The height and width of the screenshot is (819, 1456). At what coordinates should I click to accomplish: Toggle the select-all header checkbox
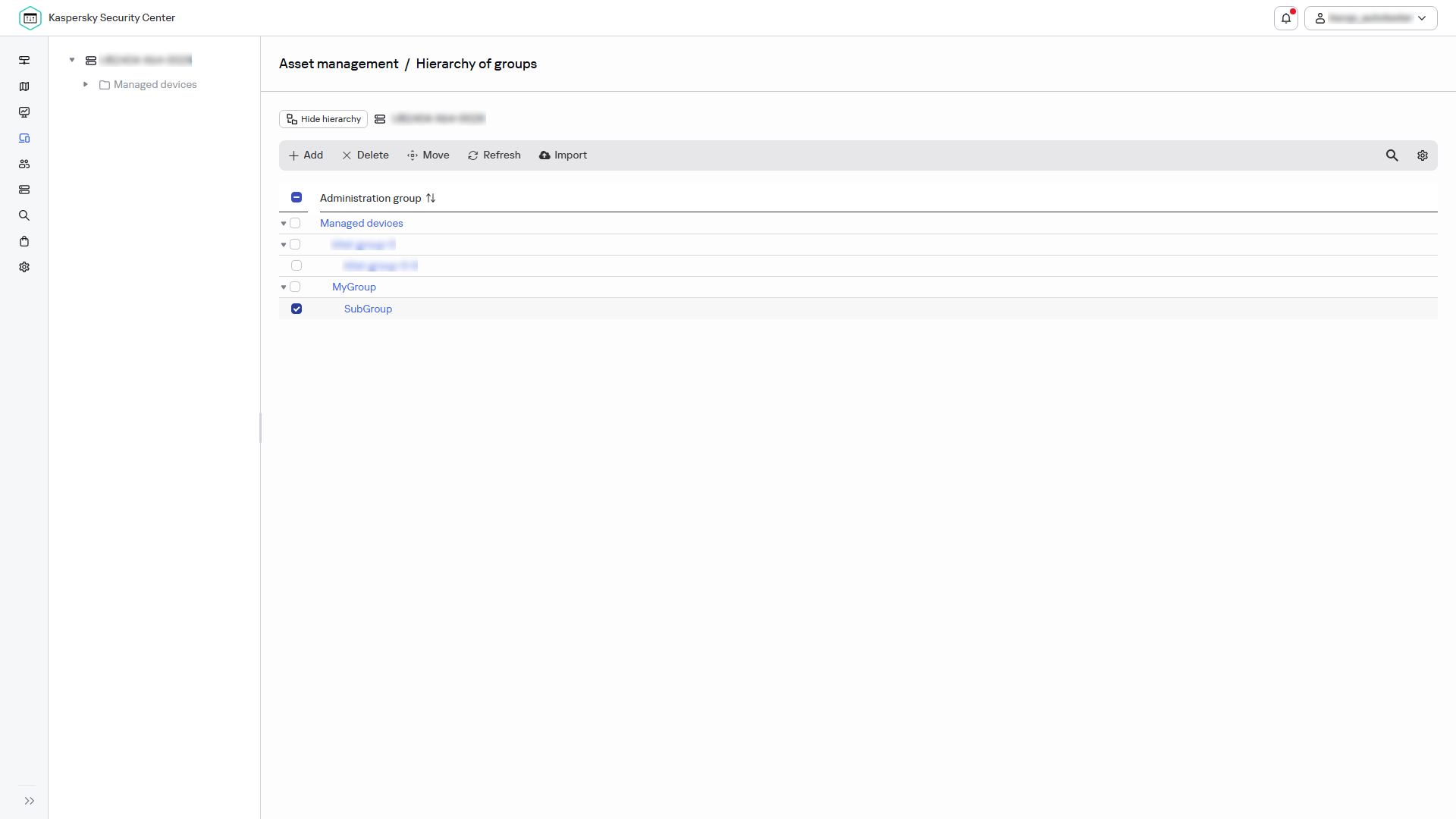click(x=297, y=197)
